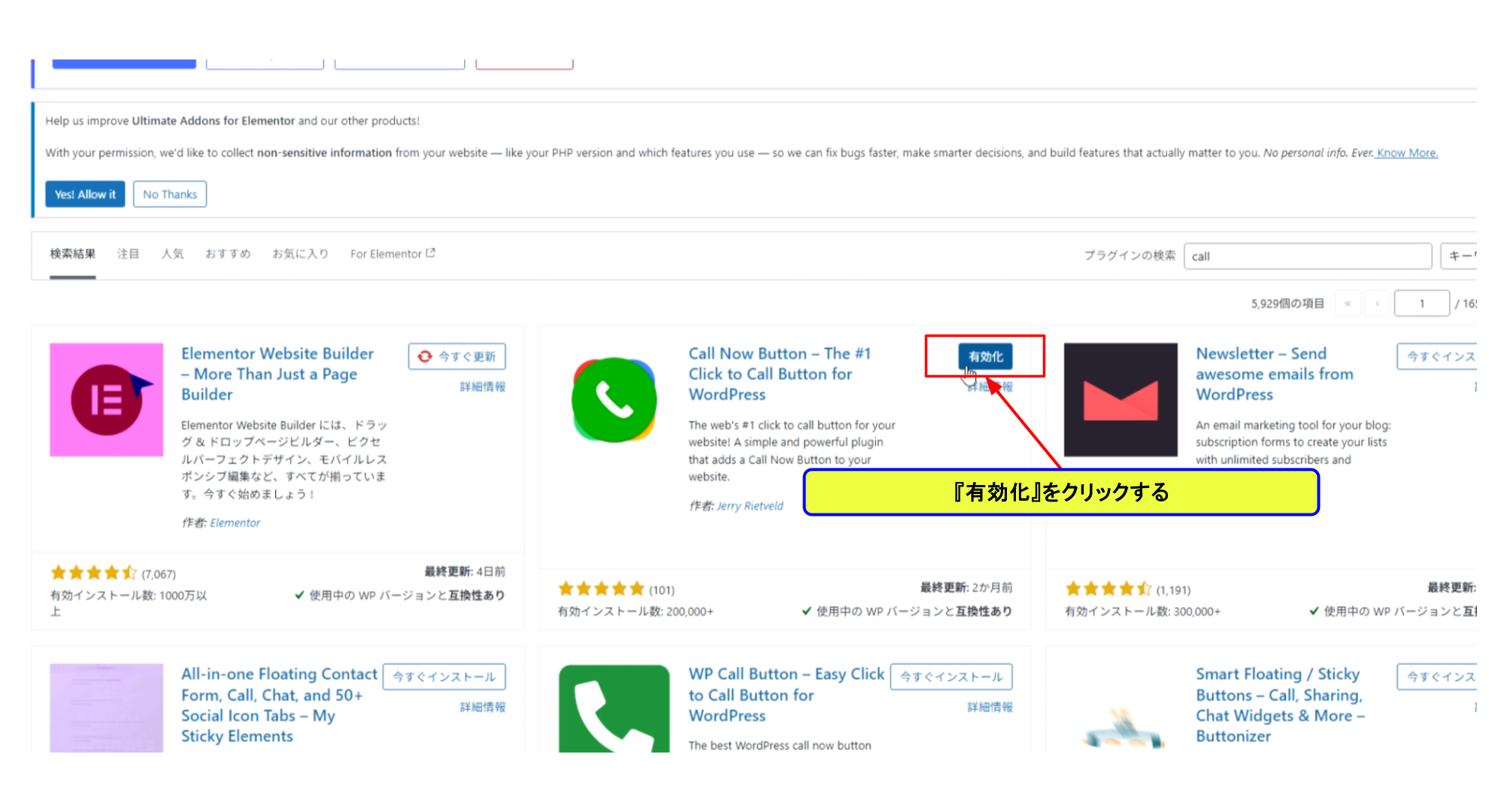Open the キーワード search type dropdown

(x=1460, y=256)
